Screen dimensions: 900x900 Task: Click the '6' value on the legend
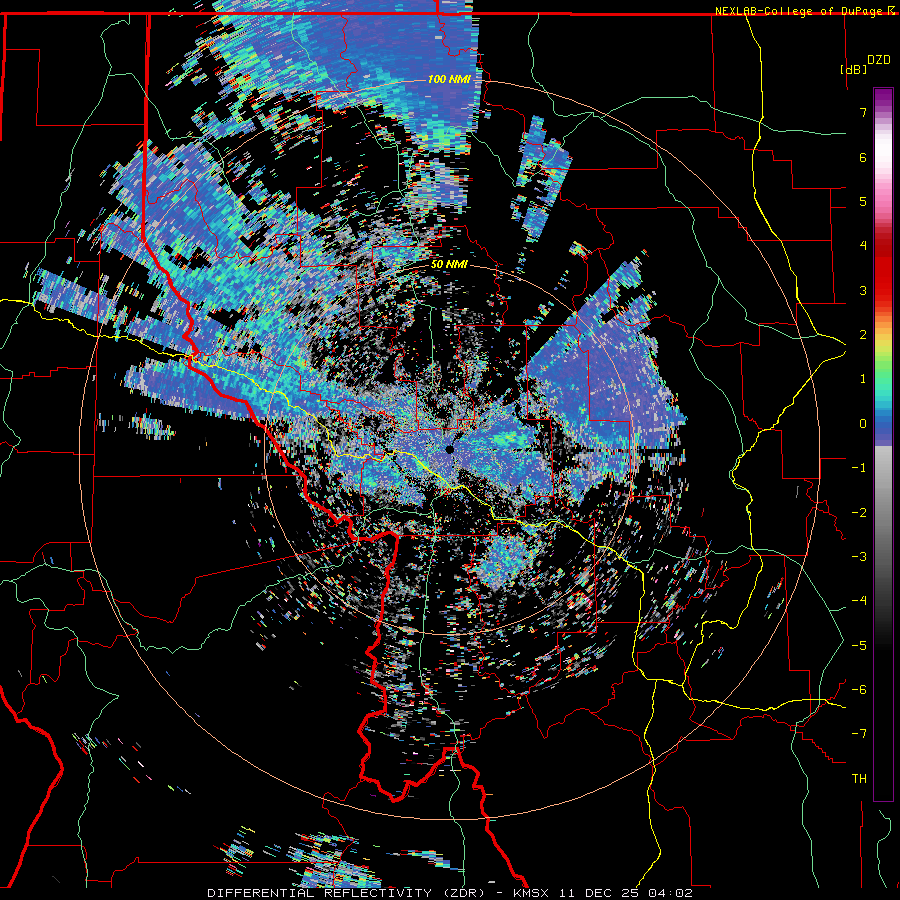coord(863,157)
